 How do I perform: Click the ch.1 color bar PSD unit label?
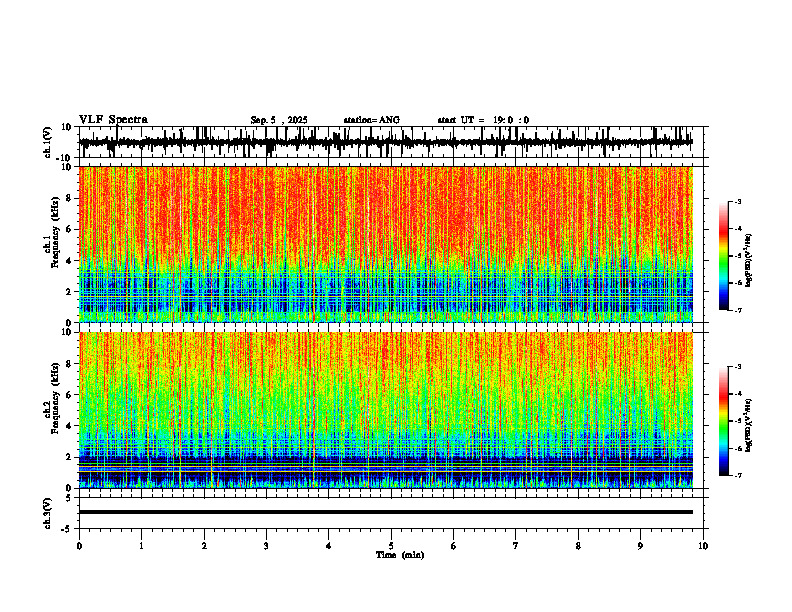(x=748, y=261)
